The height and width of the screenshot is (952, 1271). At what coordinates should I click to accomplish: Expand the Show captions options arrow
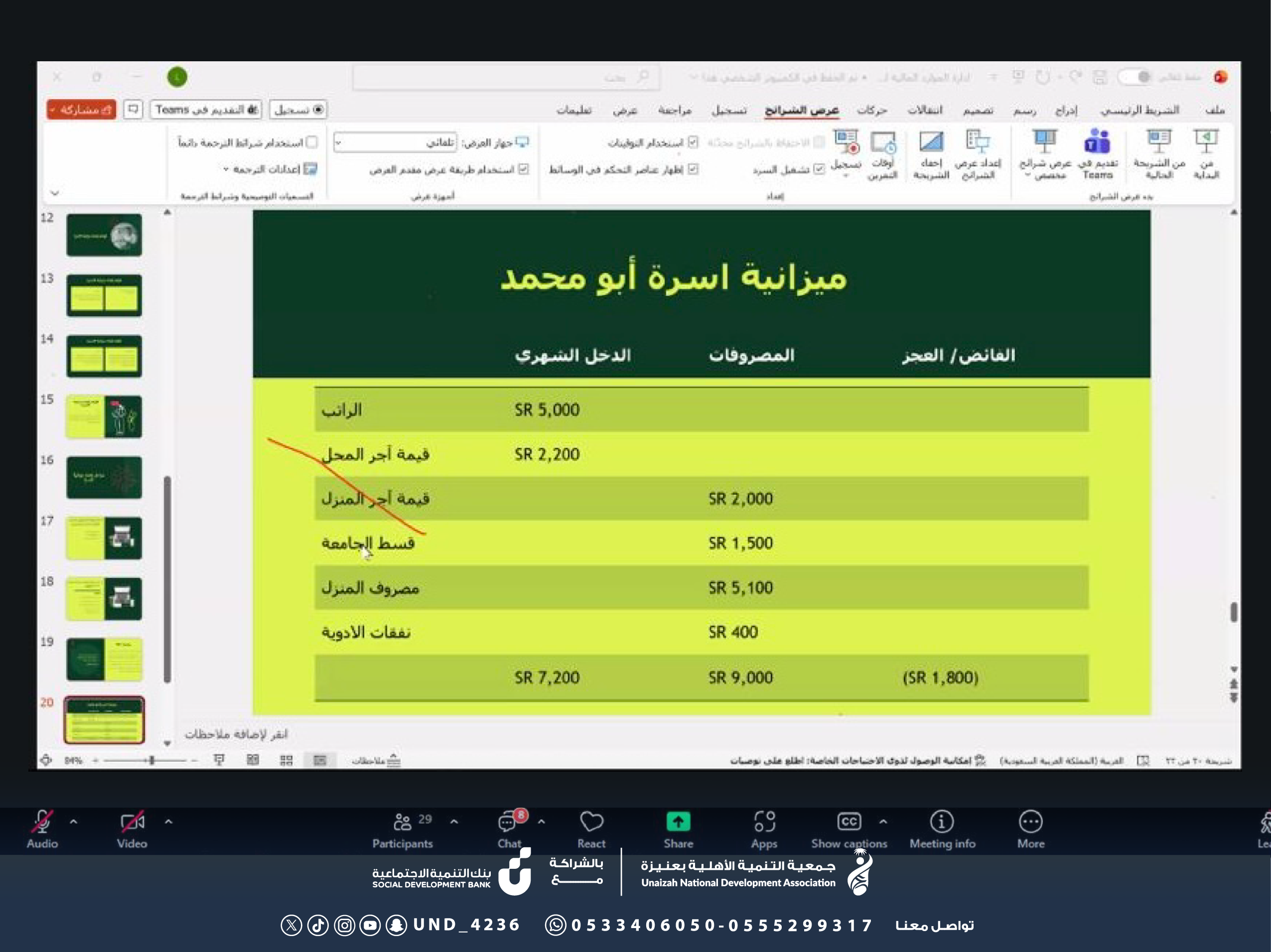[883, 821]
